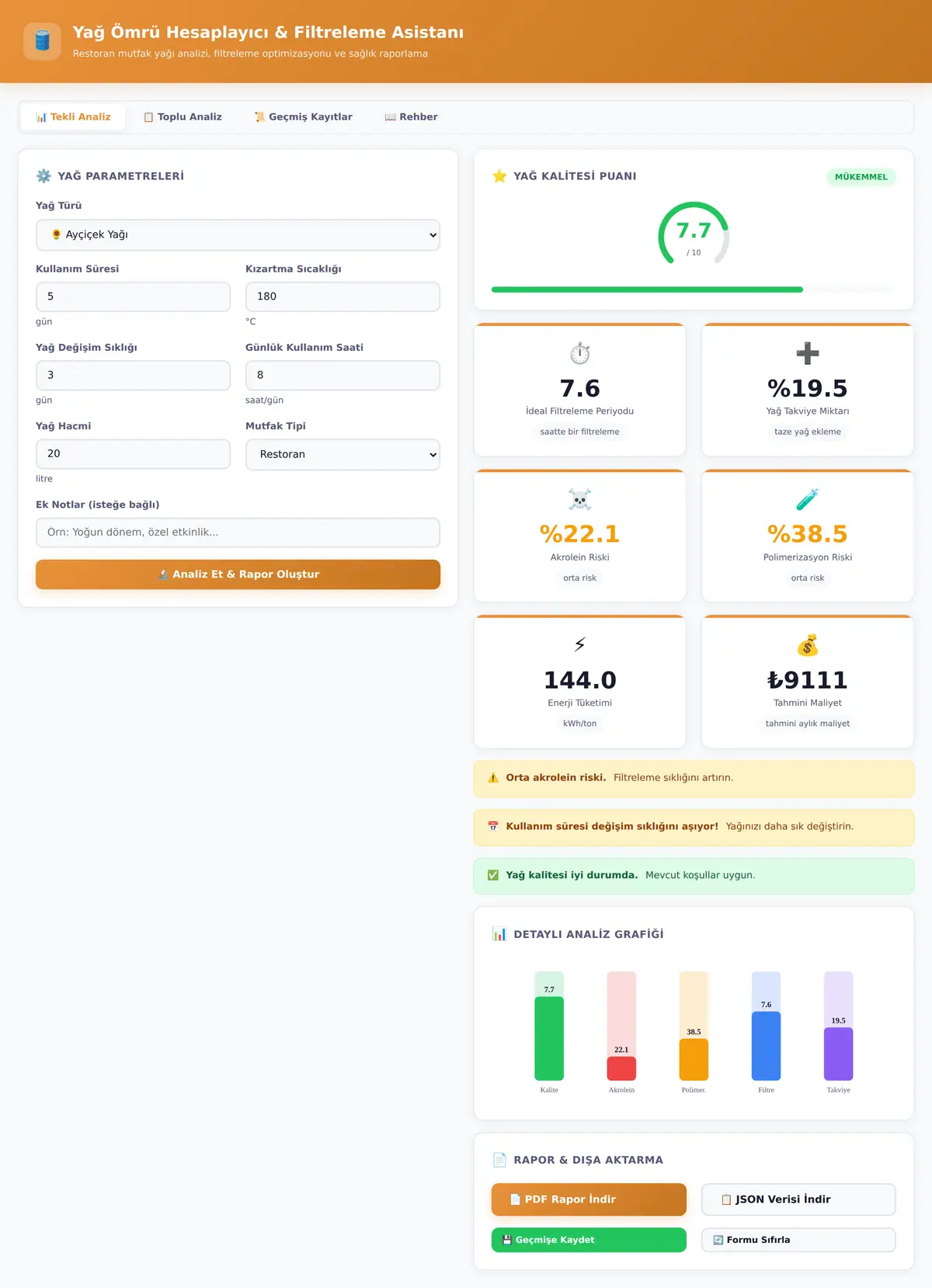This screenshot has width=932, height=1288.
Task: Click the green quality score progress bar
Action: click(647, 290)
